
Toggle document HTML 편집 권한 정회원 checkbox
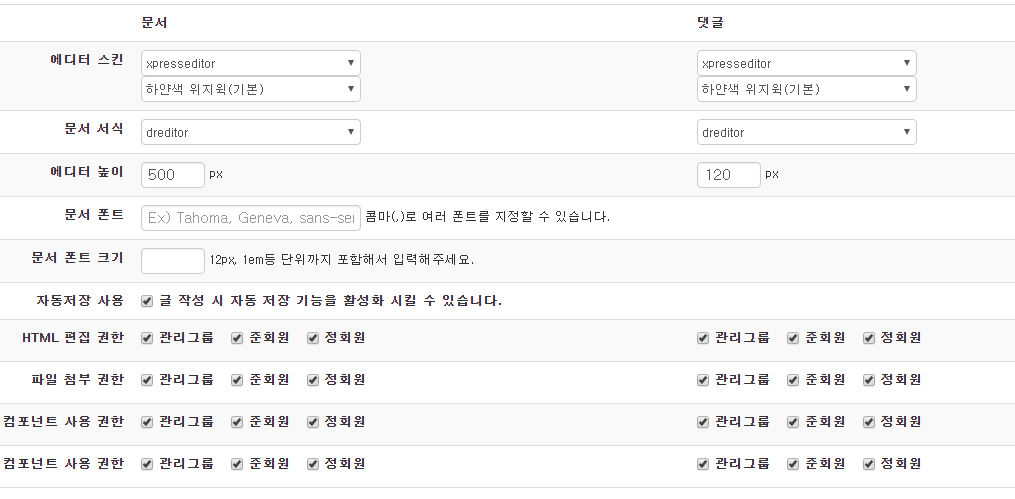[x=313, y=338]
